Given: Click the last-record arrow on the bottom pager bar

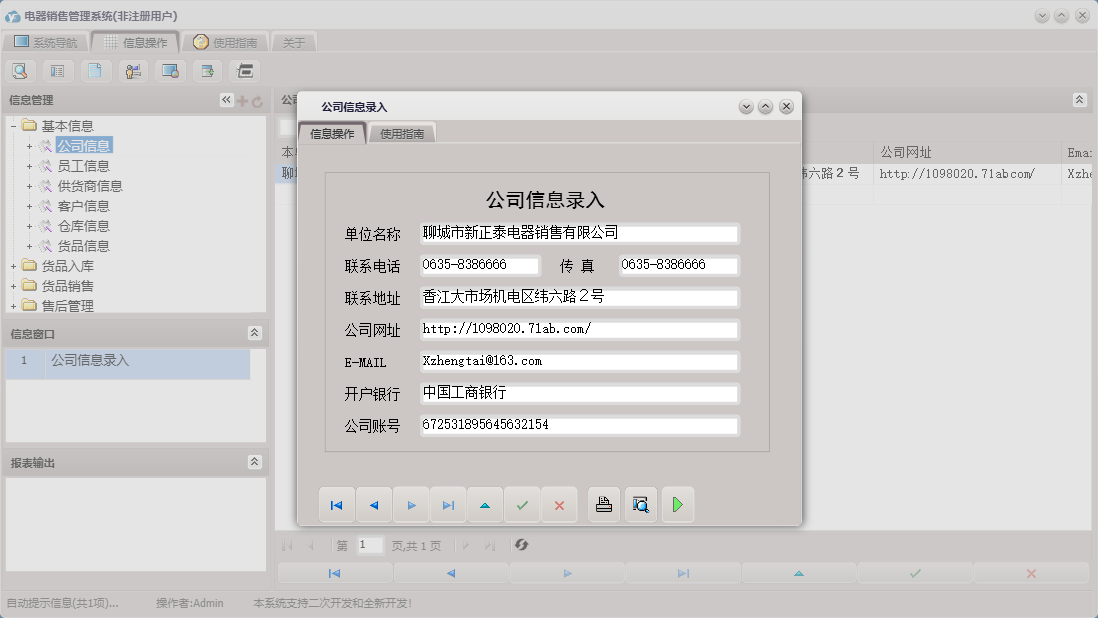Looking at the screenshot, I should [x=683, y=573].
